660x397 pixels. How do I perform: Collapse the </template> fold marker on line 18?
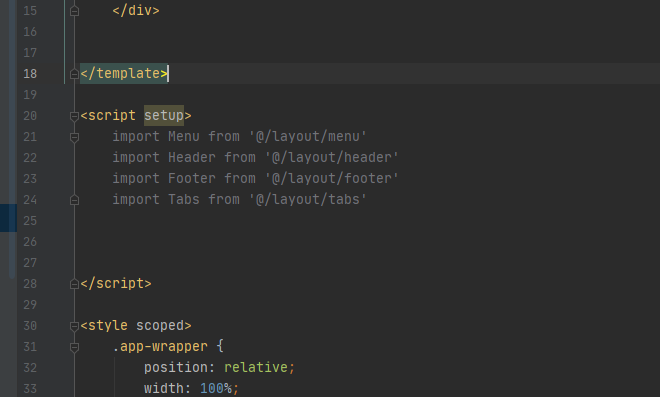[x=75, y=75]
